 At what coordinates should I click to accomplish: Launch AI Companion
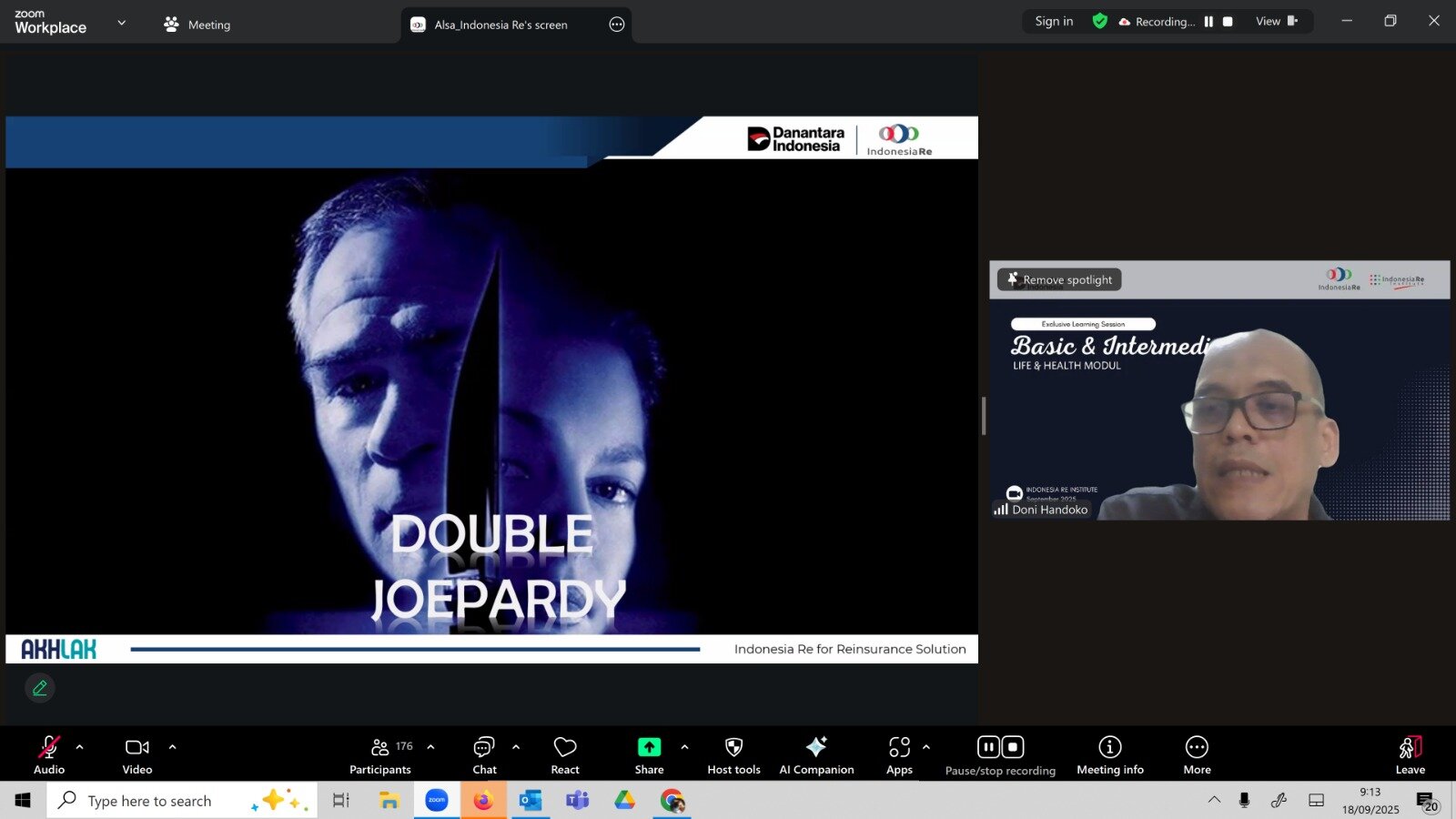point(816,755)
